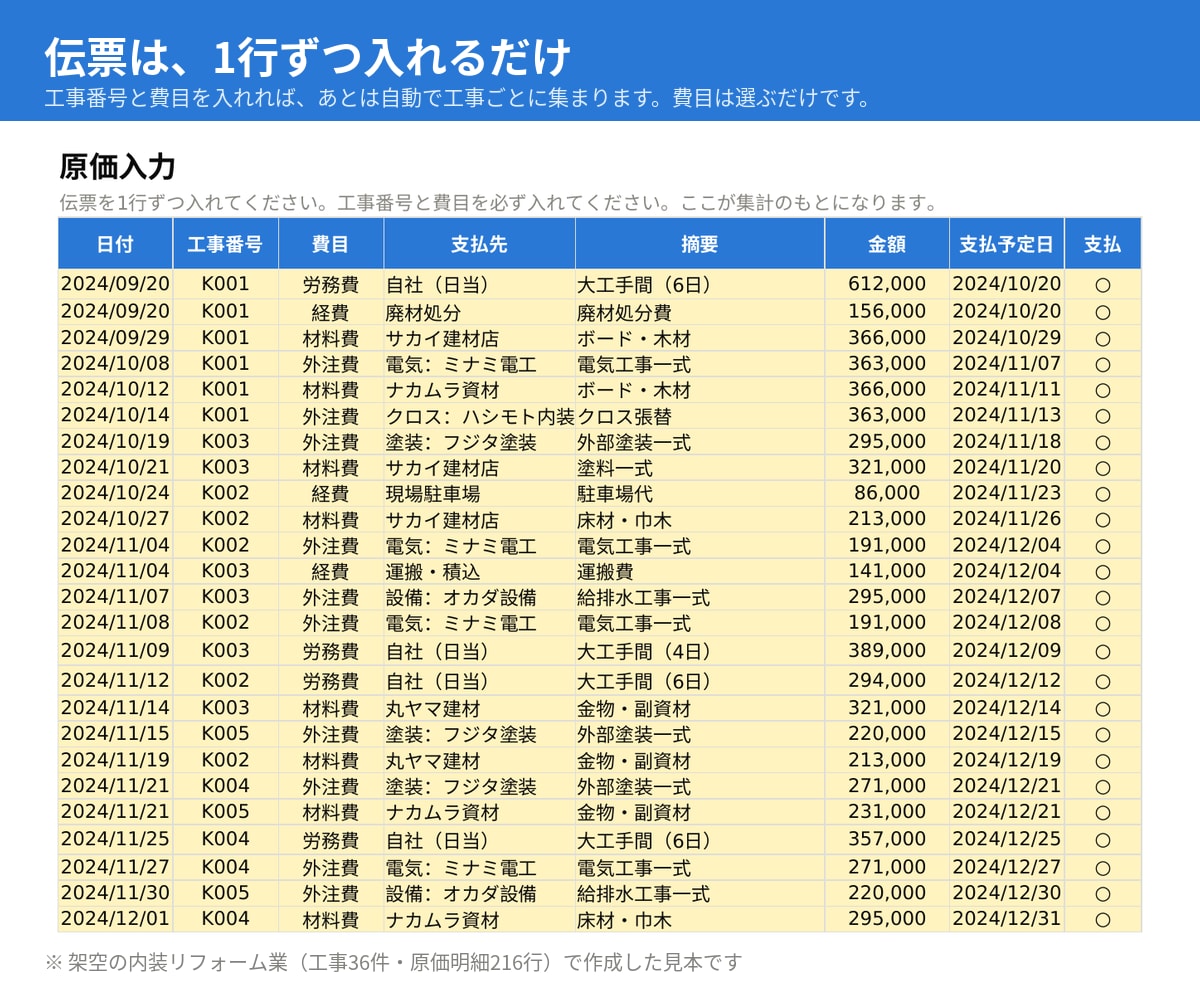Click the '支払' paid-status column header
This screenshot has height=990, width=1200.
click(1102, 244)
